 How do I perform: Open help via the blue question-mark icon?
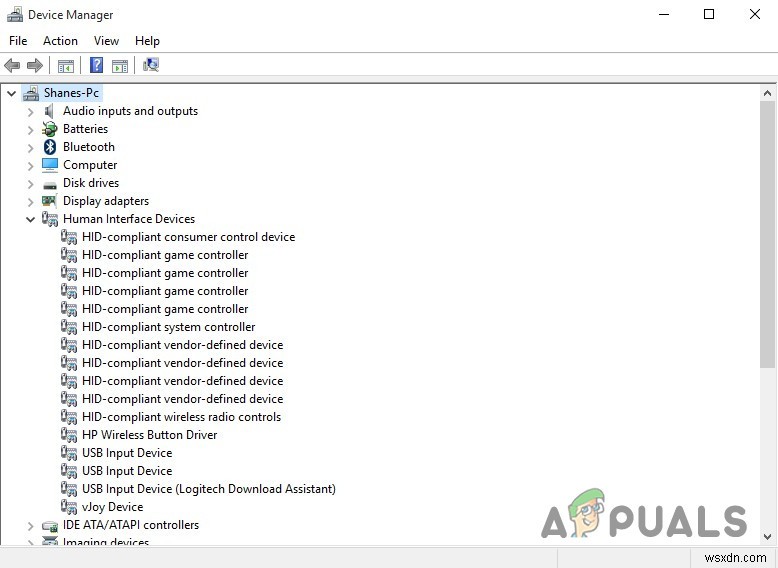pos(96,65)
